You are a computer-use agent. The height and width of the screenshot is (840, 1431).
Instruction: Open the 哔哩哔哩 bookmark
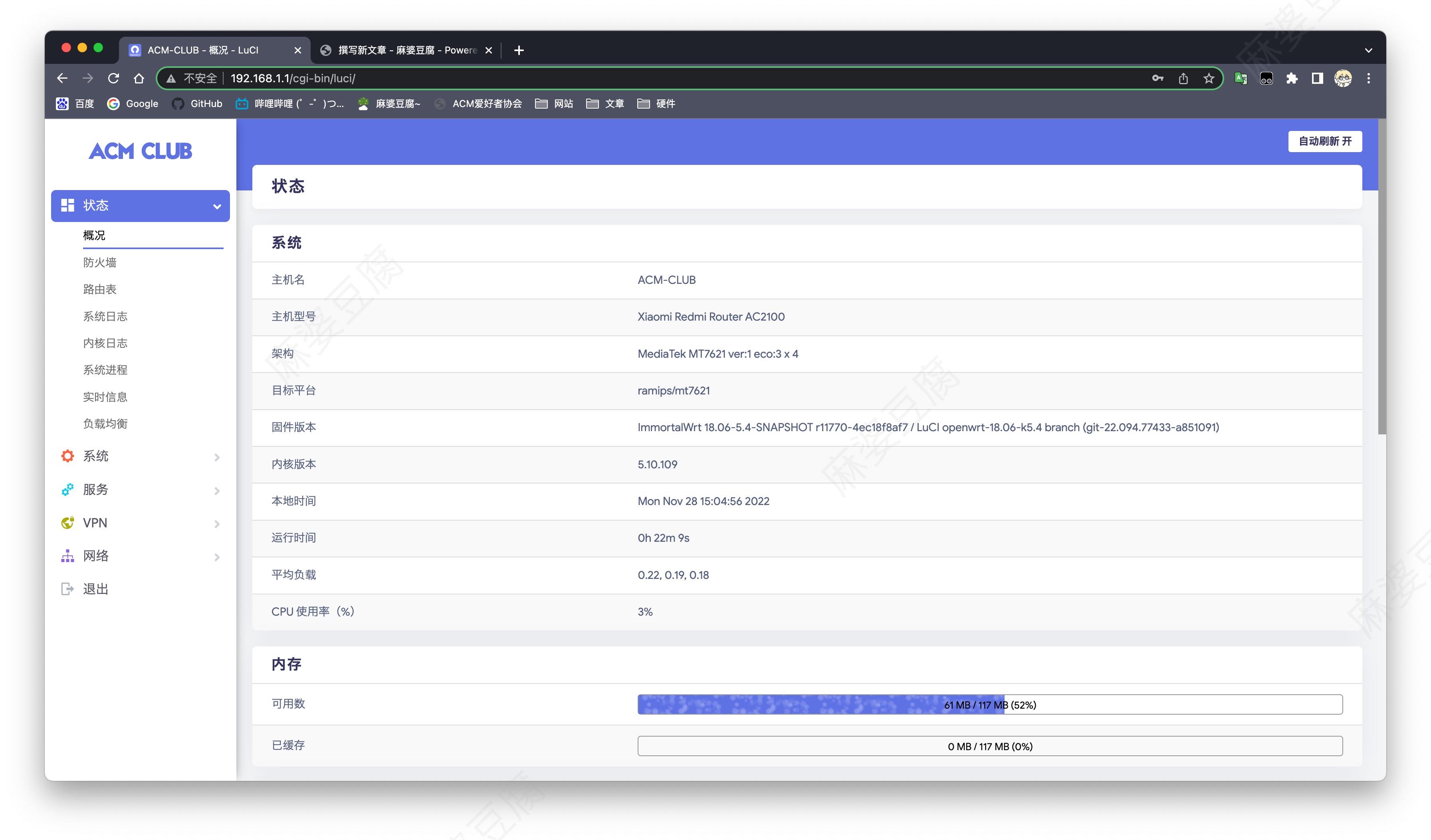tap(289, 103)
